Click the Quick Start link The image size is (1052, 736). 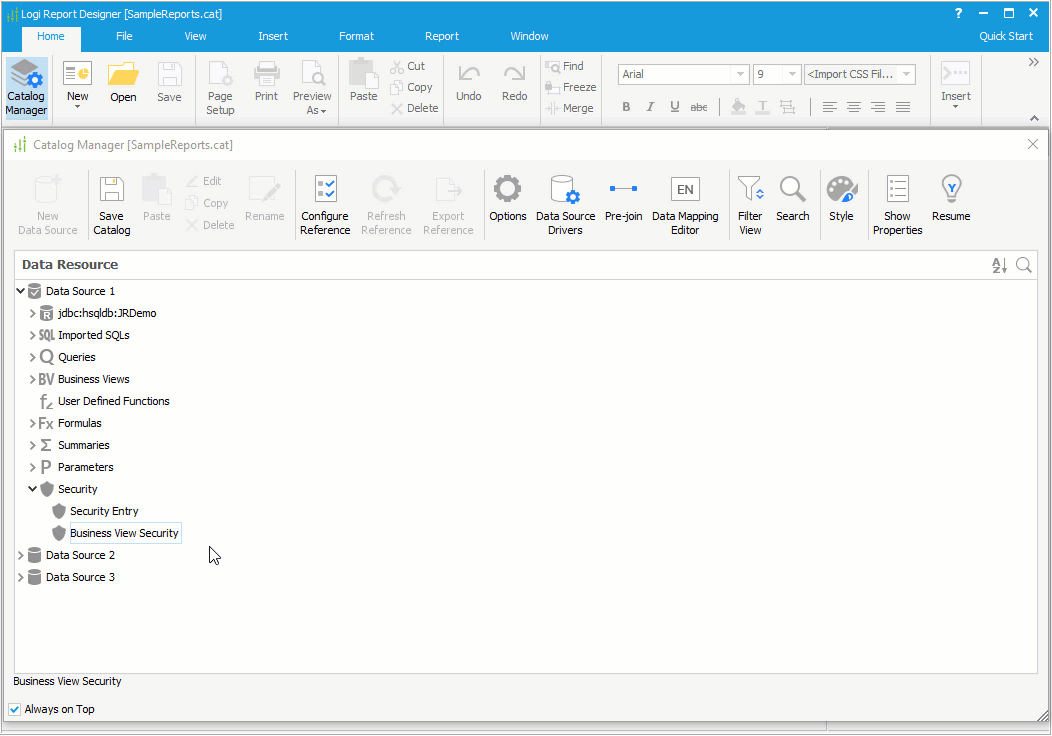(1006, 36)
